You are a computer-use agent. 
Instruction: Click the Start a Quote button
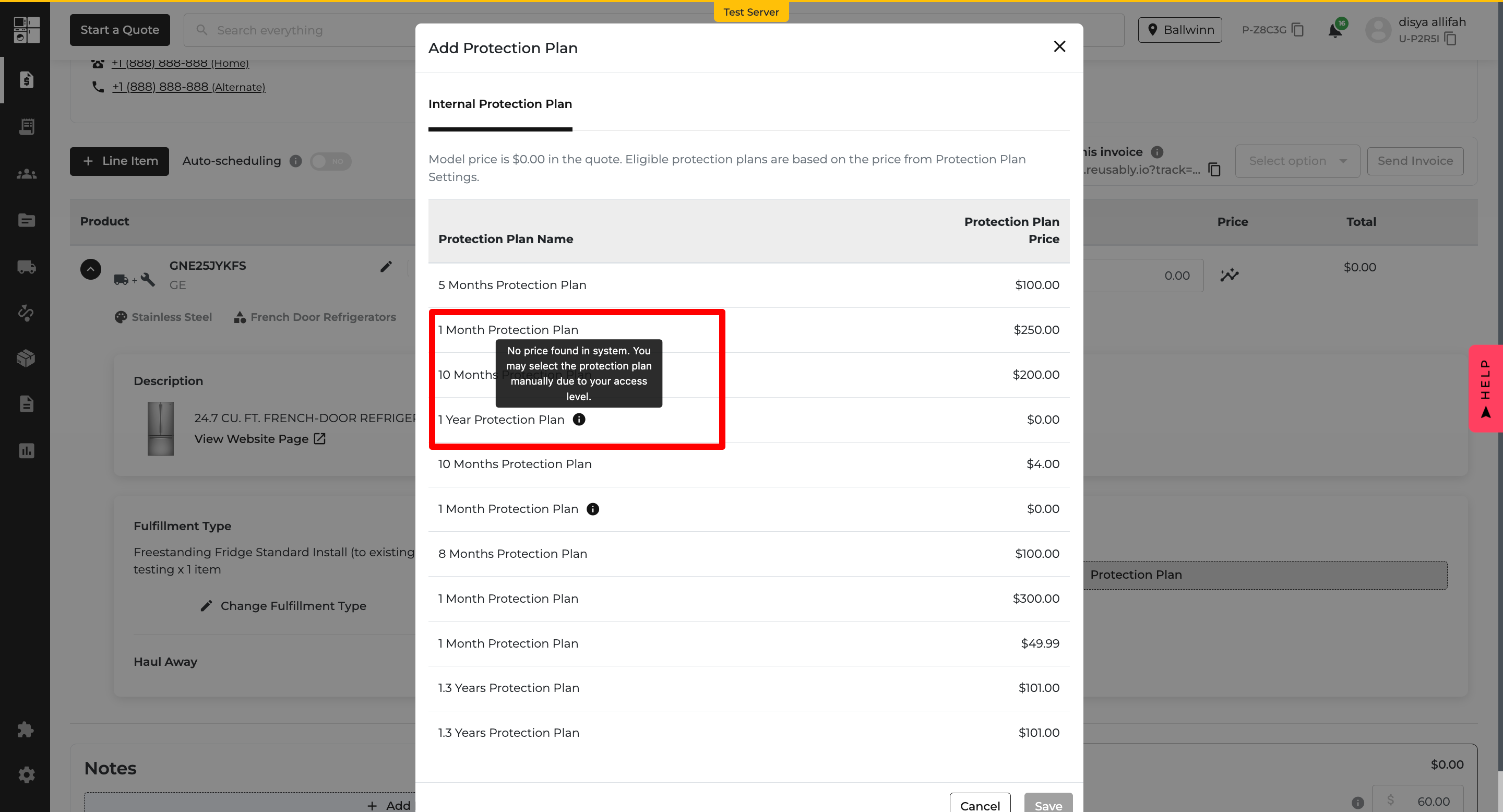coord(120,30)
